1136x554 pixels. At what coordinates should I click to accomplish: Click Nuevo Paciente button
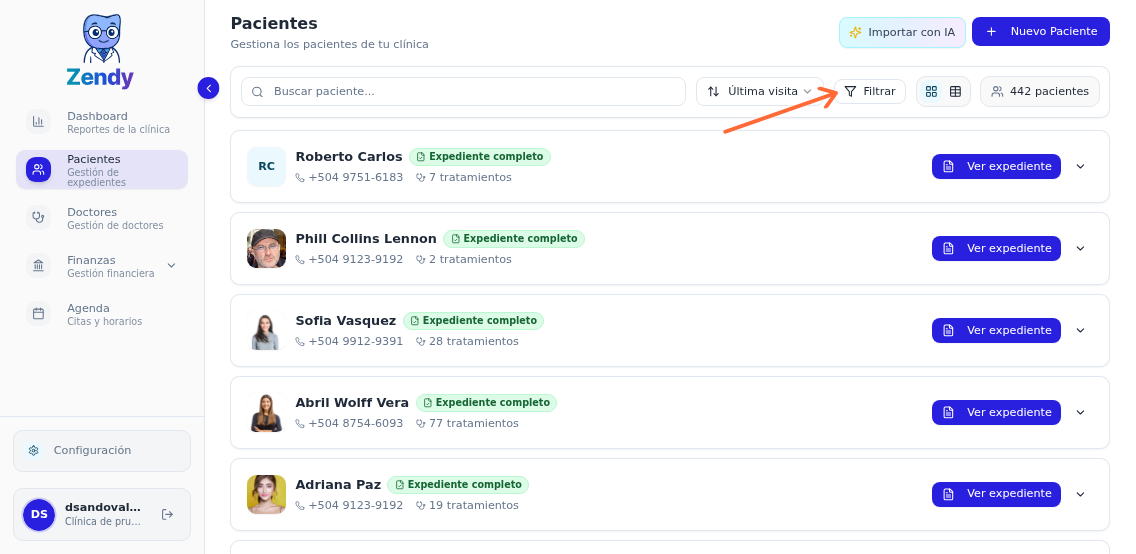[x=1040, y=32]
